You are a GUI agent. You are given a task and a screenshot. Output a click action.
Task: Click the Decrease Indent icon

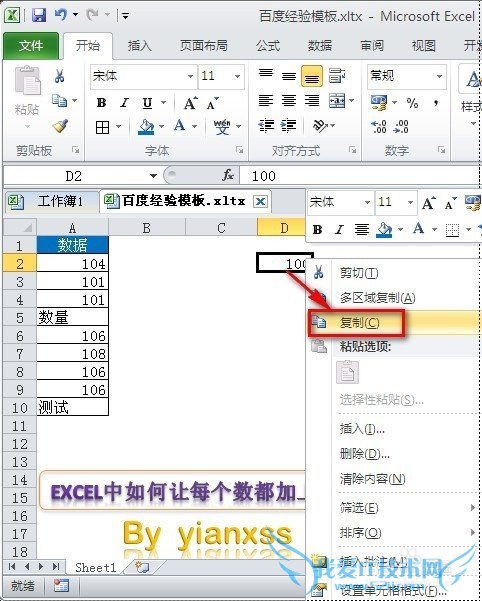click(x=266, y=126)
